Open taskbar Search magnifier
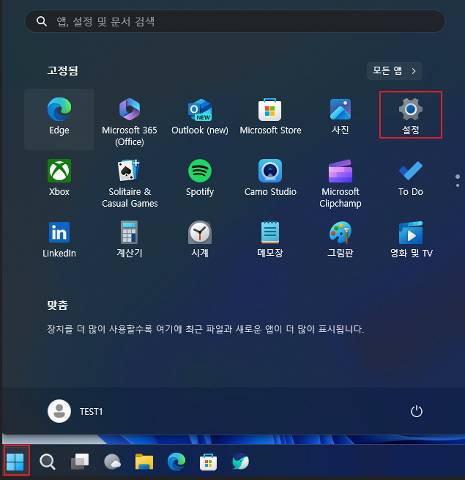Viewport: 465px width, 480px height. click(x=47, y=462)
